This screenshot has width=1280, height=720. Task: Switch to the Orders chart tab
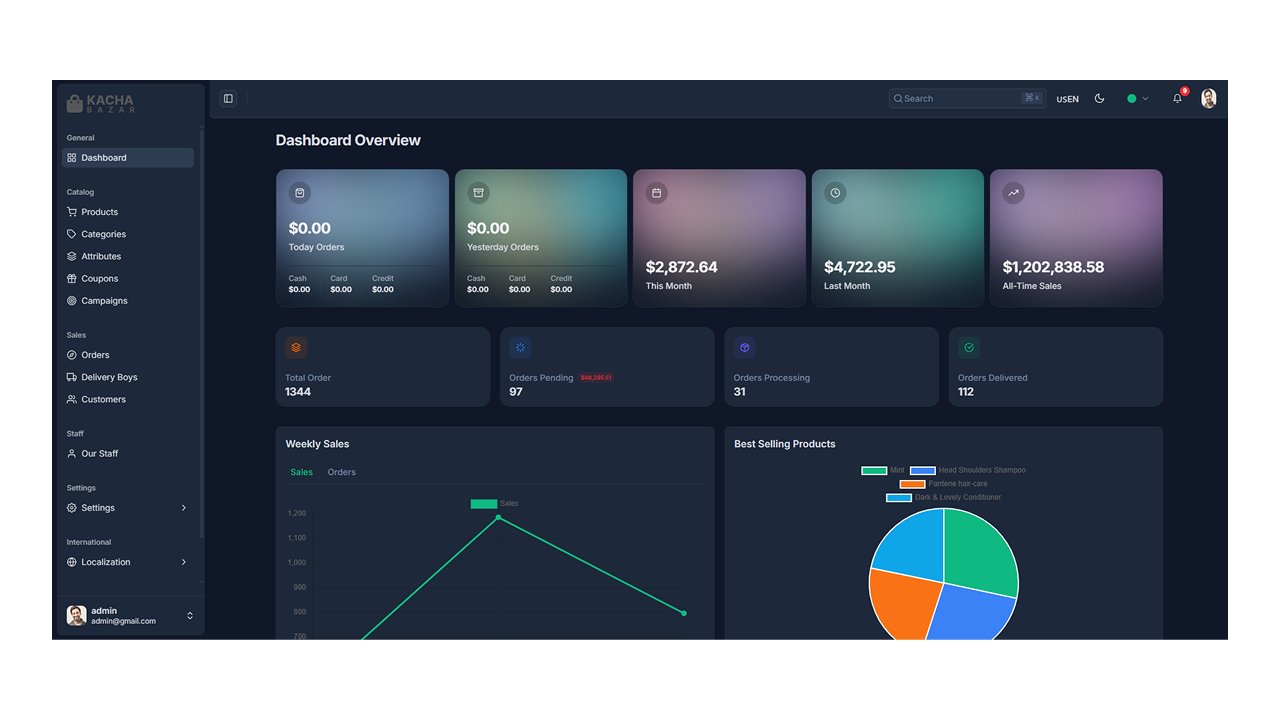point(342,472)
